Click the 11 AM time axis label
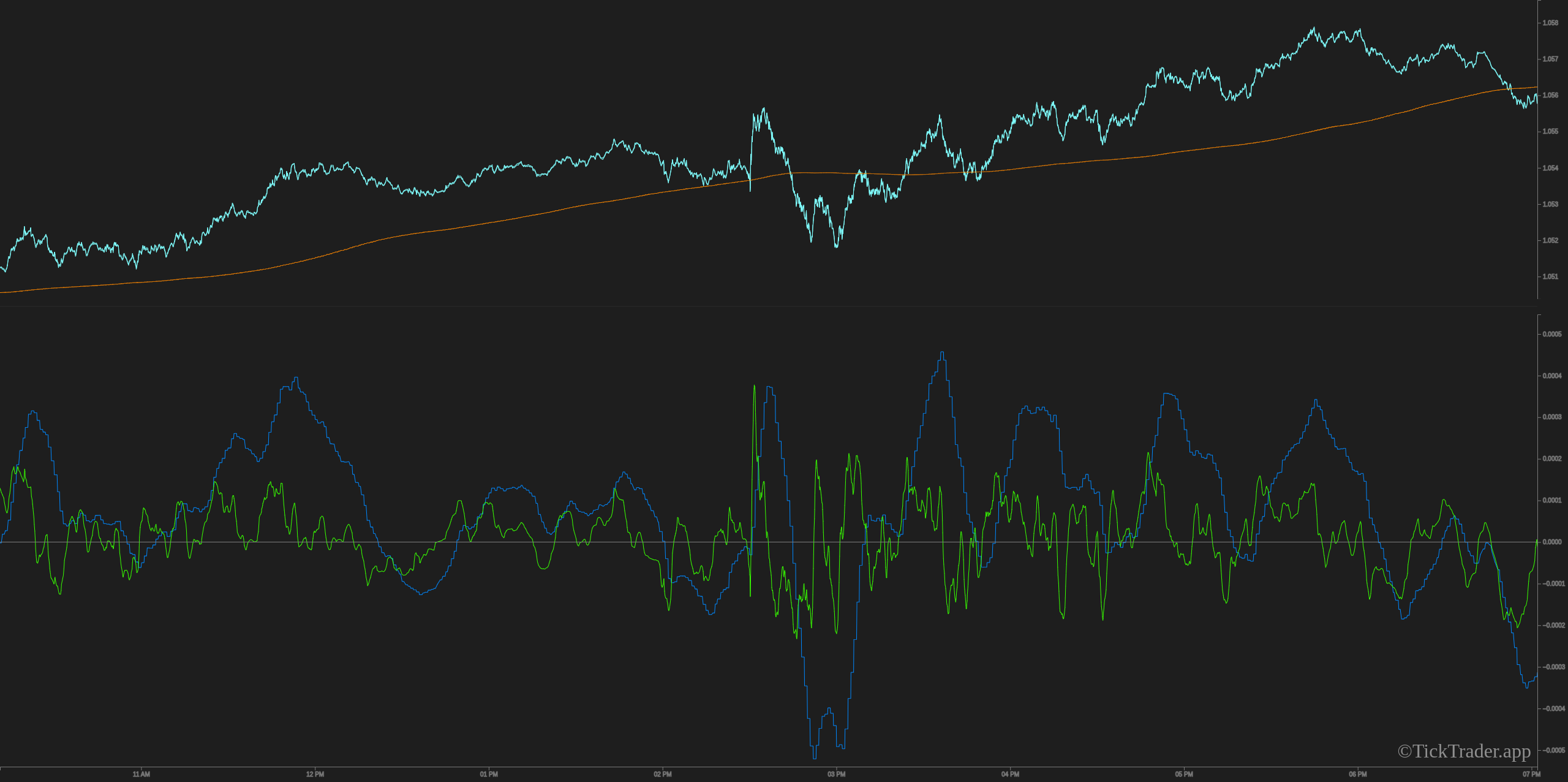This screenshot has width=1568, height=782. click(x=141, y=774)
